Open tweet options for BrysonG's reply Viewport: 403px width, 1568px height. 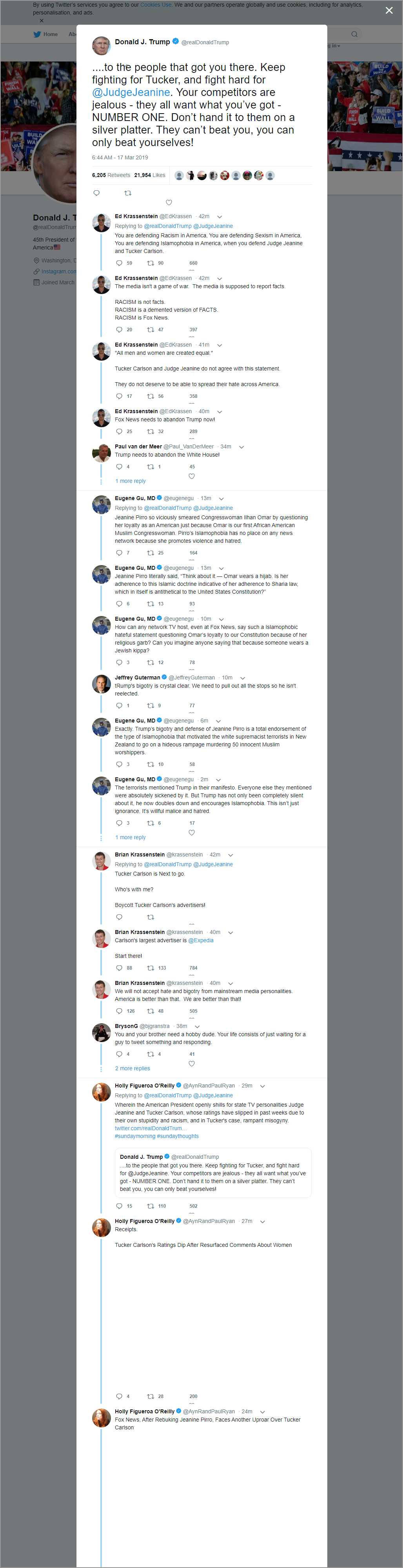[197, 1026]
